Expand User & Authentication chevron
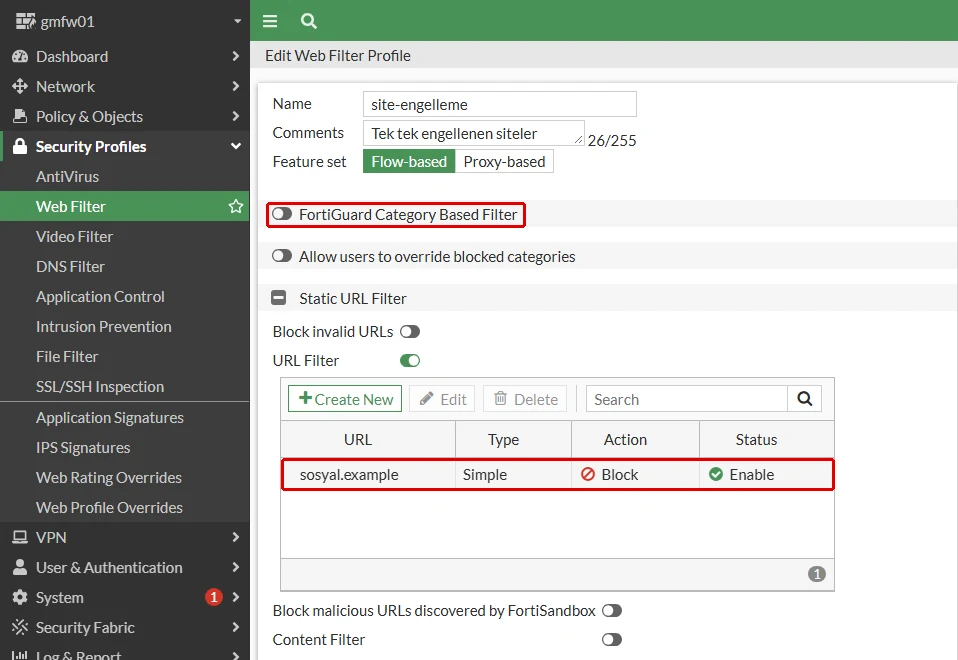Screen dimensions: 958x660 point(236,567)
